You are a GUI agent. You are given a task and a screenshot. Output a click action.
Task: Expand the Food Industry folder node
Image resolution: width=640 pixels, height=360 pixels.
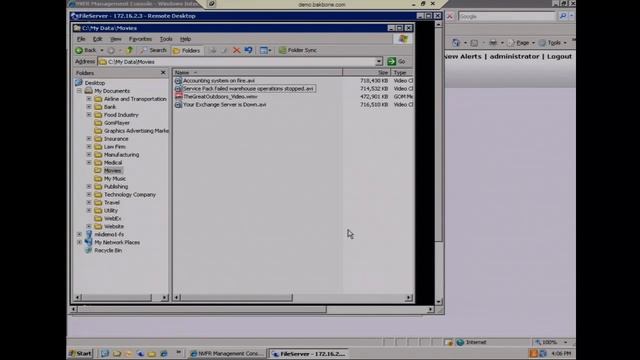(x=89, y=115)
